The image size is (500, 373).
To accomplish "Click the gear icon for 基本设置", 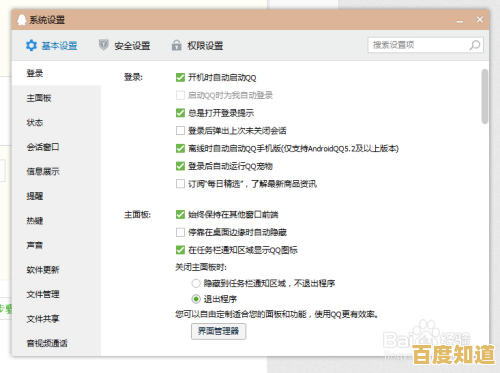I will (x=31, y=45).
